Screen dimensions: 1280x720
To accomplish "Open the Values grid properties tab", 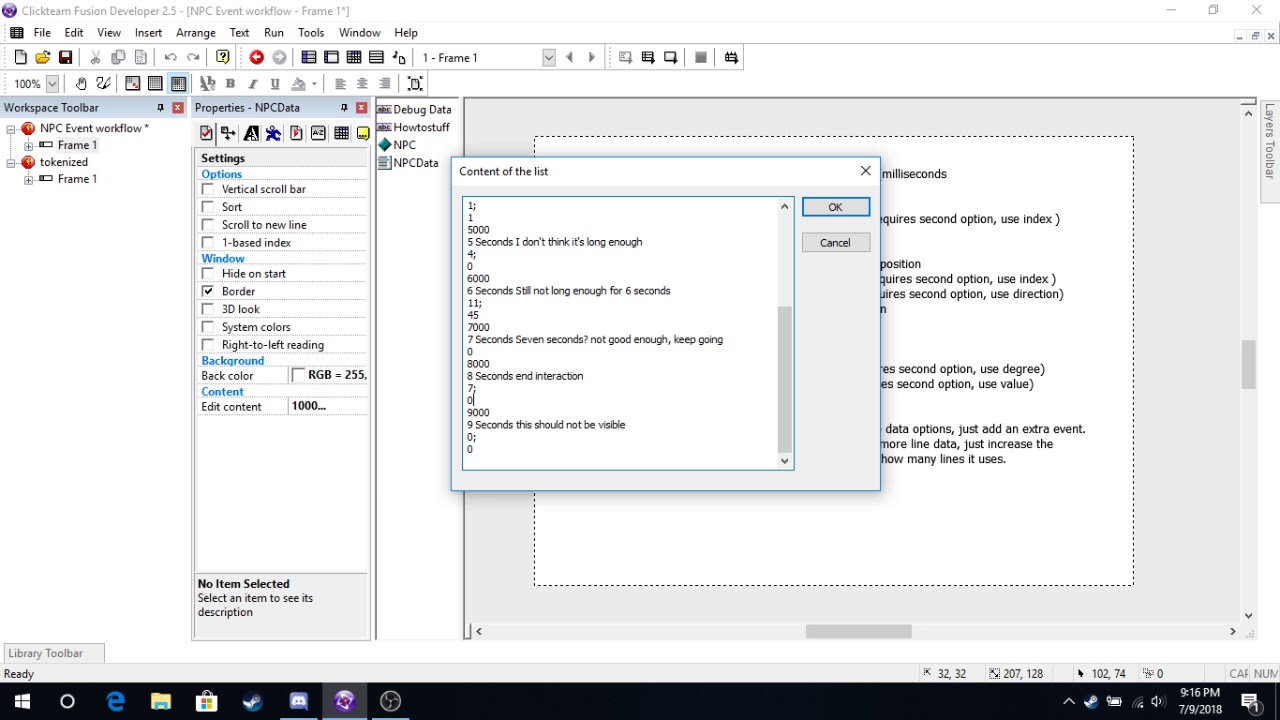I will 342,133.
